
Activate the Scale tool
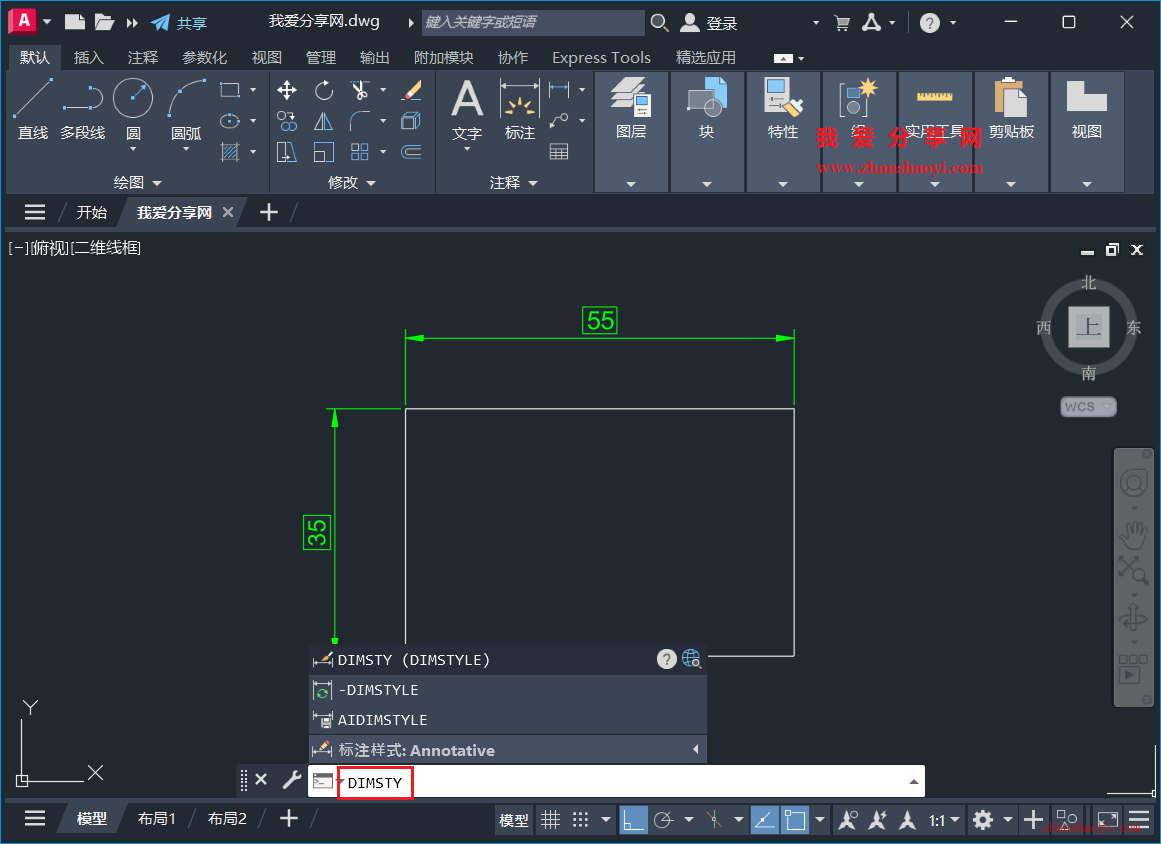(x=324, y=152)
